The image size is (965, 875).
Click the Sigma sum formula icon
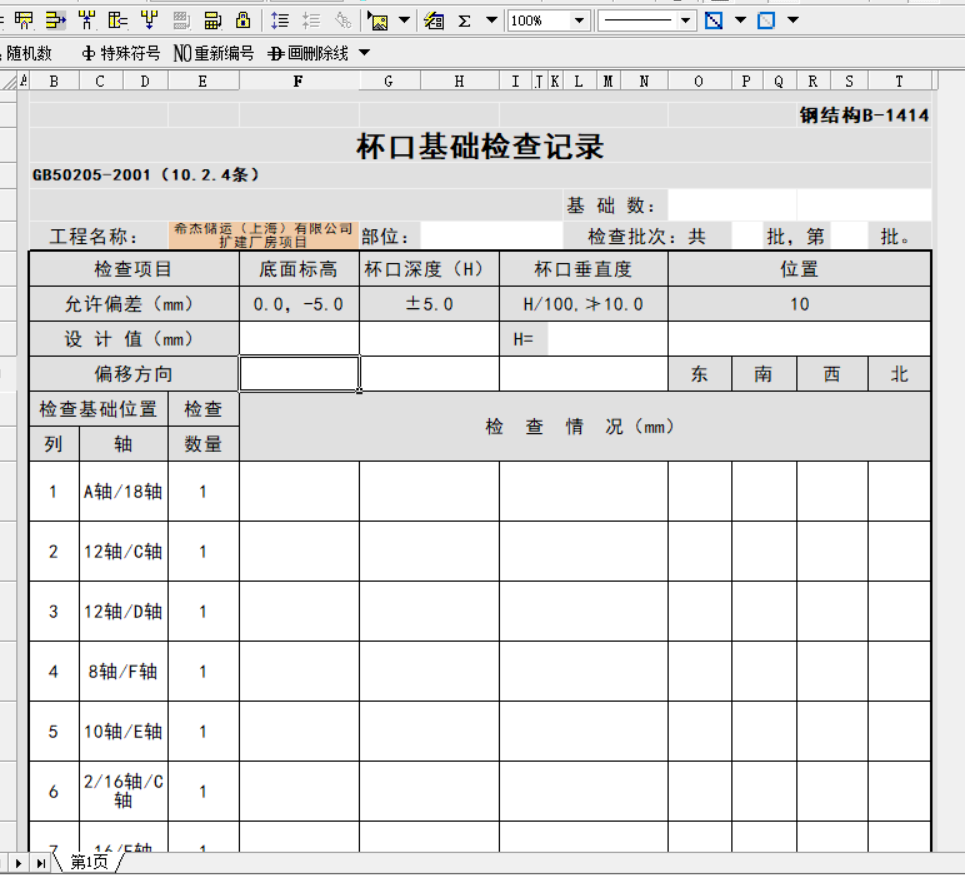point(465,20)
